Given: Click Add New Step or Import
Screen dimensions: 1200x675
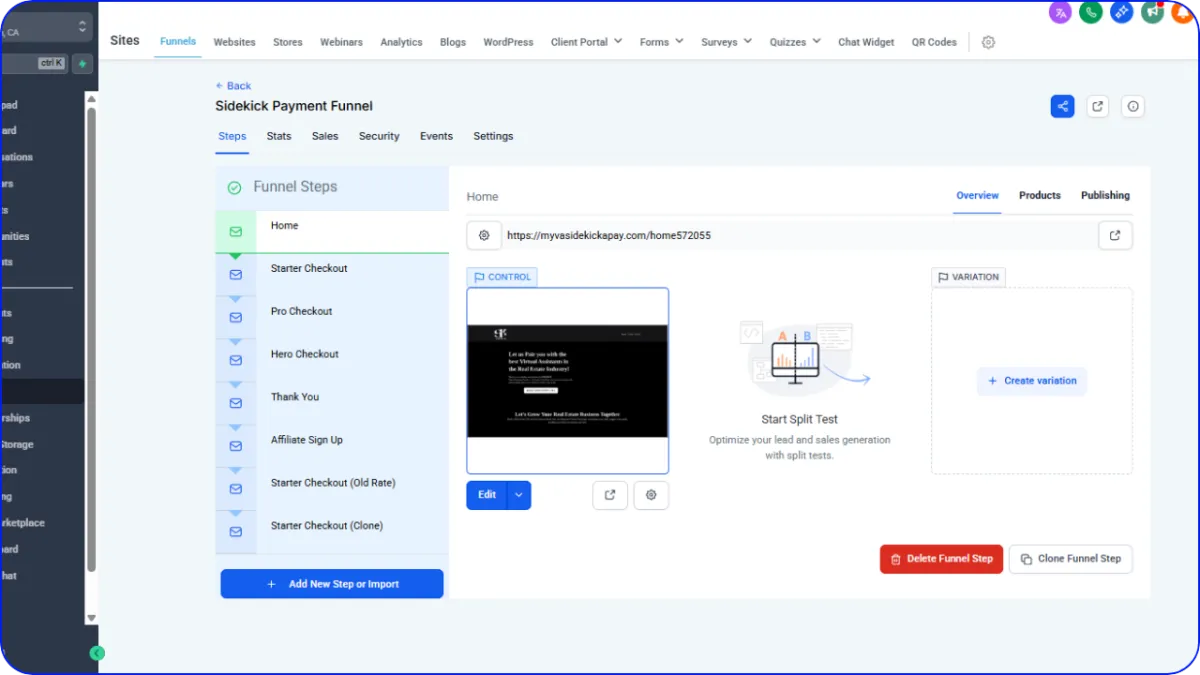Looking at the screenshot, I should (332, 584).
